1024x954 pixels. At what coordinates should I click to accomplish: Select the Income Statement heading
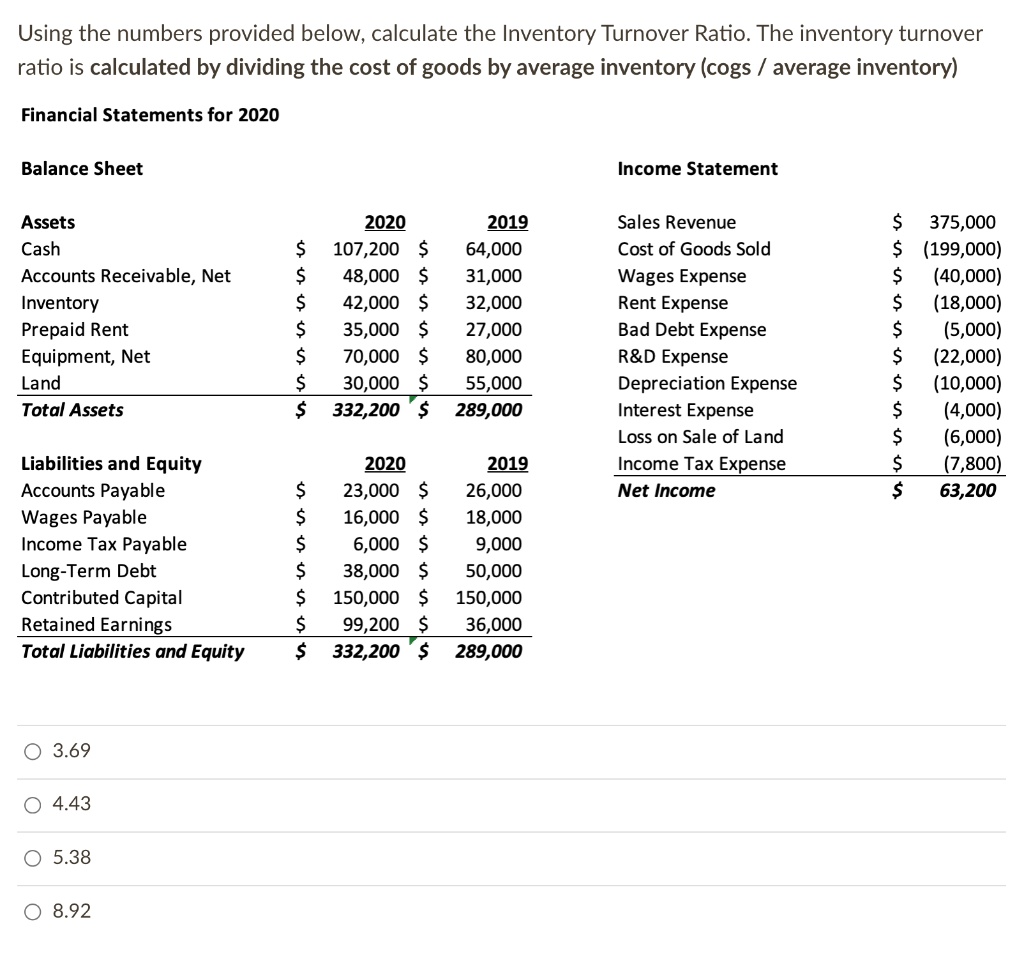tap(697, 168)
